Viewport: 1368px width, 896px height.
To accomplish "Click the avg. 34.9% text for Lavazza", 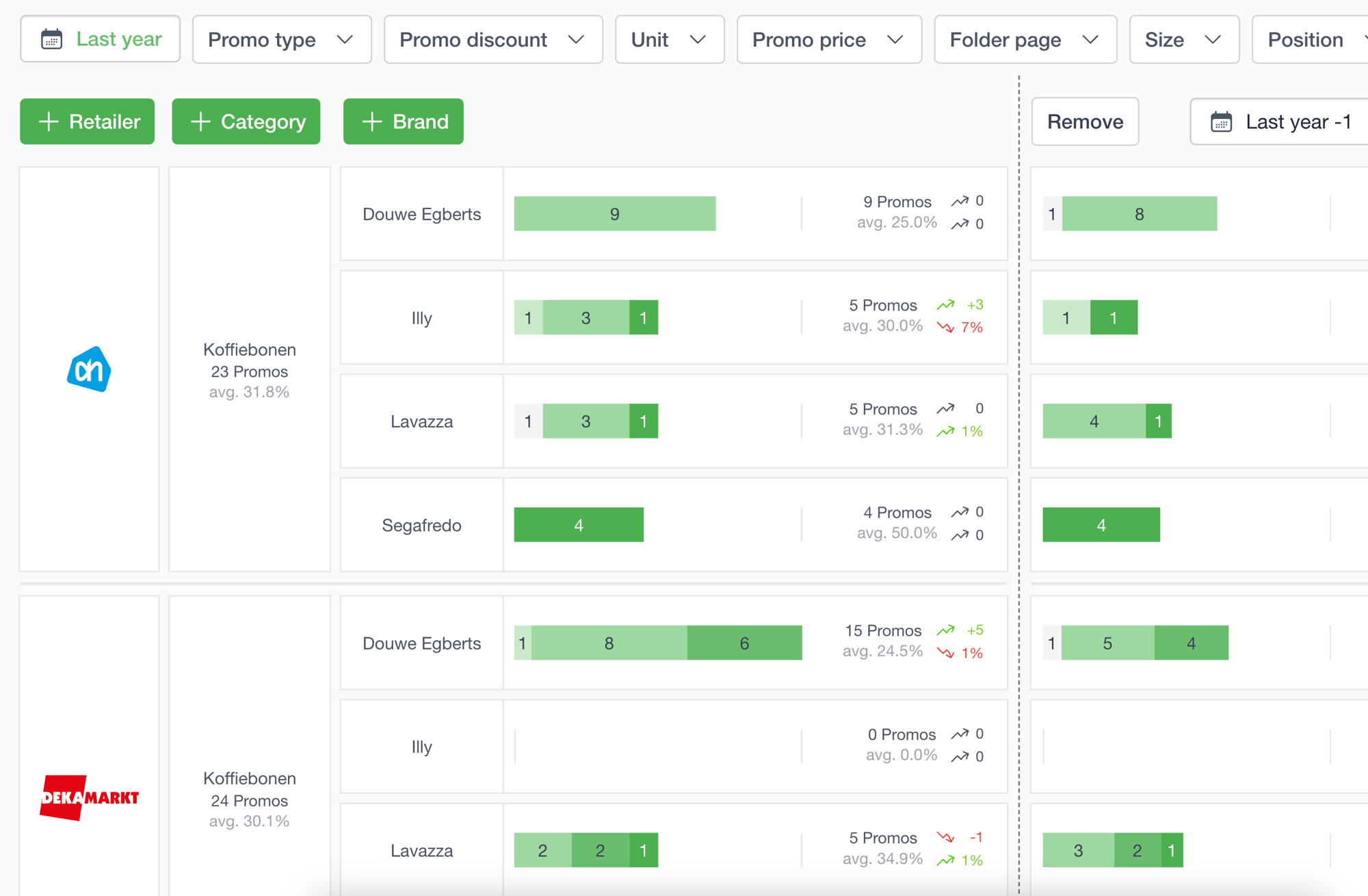I will coord(882,859).
